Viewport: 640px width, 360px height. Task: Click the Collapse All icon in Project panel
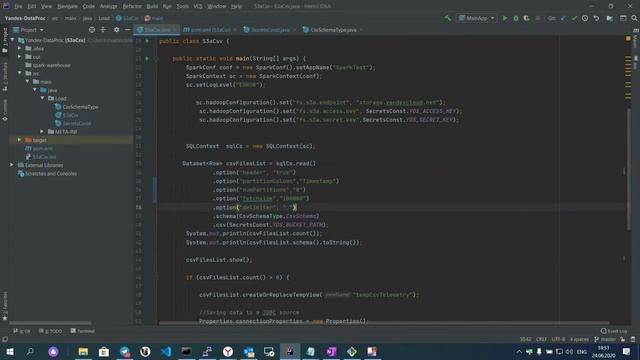click(103, 30)
